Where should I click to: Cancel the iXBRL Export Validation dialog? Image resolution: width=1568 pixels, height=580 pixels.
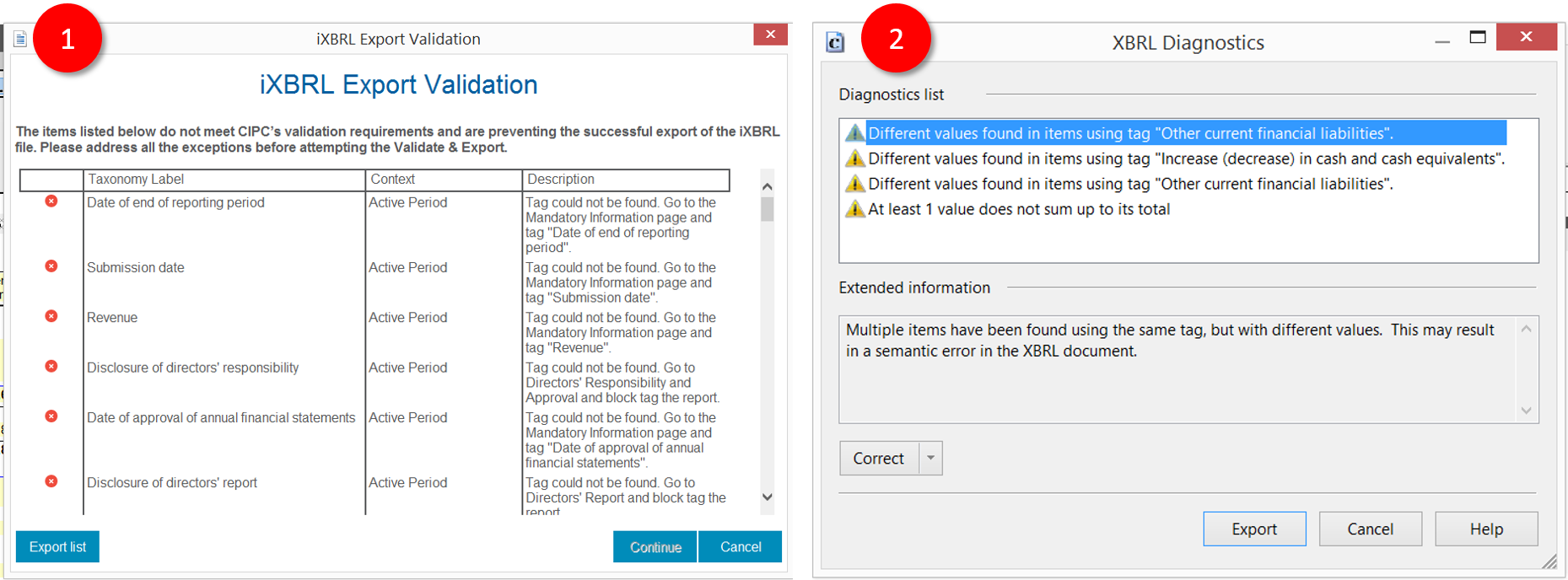point(740,547)
